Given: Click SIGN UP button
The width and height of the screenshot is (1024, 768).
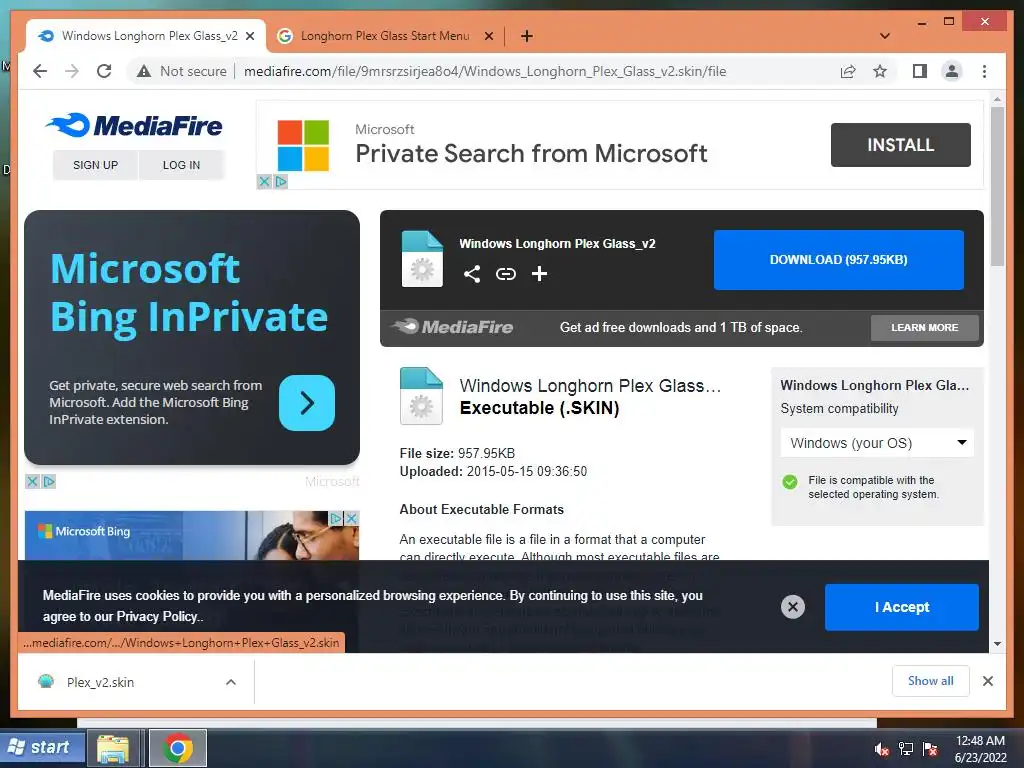Looking at the screenshot, I should coord(95,165).
